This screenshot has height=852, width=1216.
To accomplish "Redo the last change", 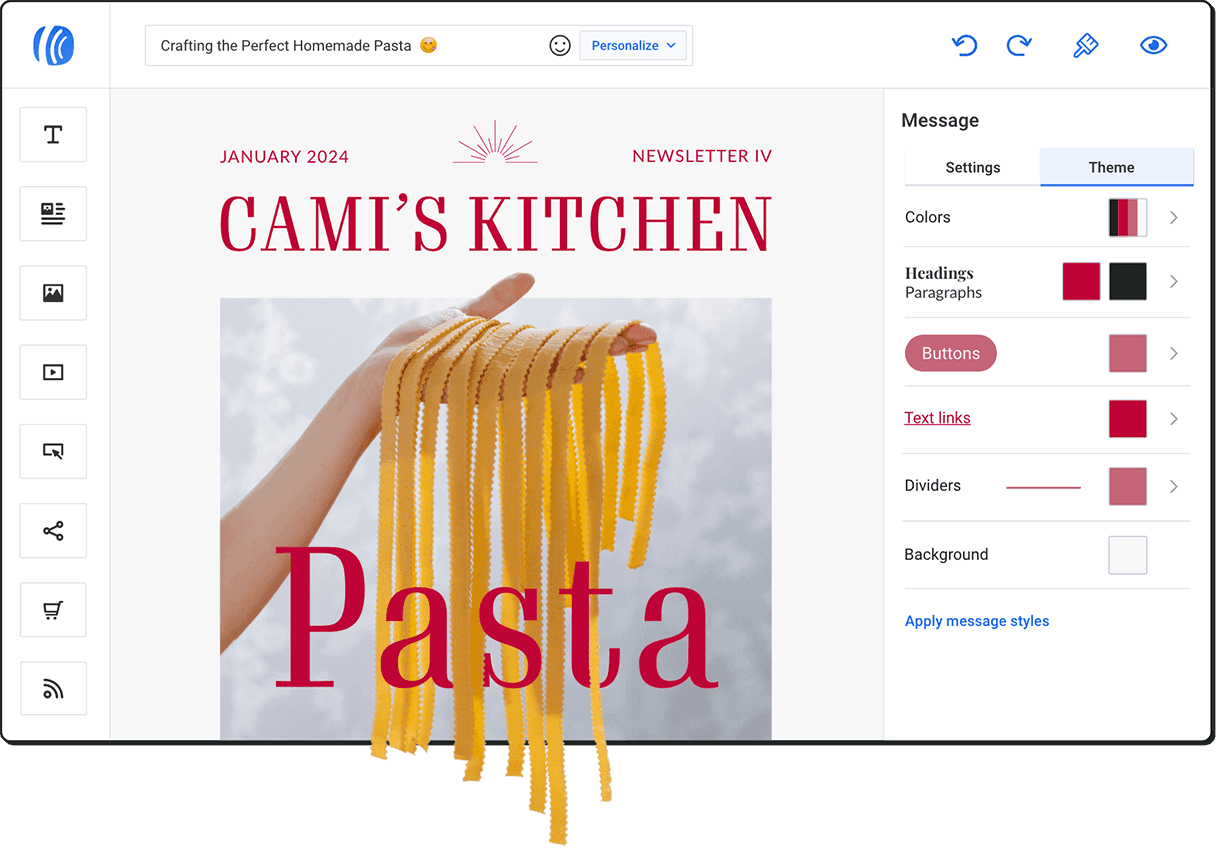I will (1019, 45).
